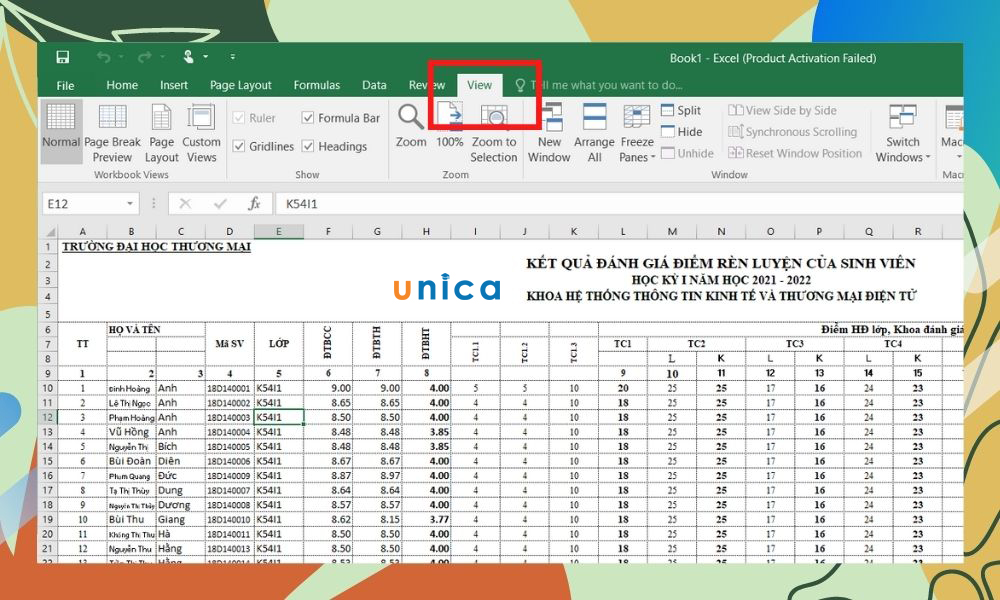The width and height of the screenshot is (1000, 600).
Task: Uncheck the Formula Bar checkbox
Action: pos(308,118)
